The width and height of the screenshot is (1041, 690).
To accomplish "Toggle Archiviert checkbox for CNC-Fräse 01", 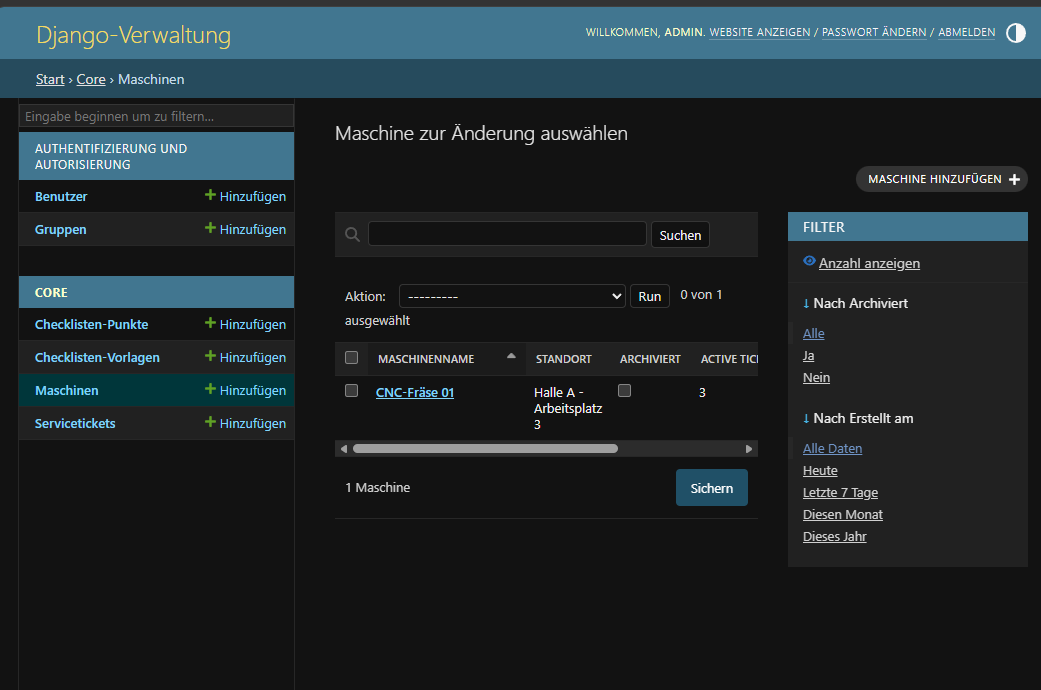I will 624,390.
